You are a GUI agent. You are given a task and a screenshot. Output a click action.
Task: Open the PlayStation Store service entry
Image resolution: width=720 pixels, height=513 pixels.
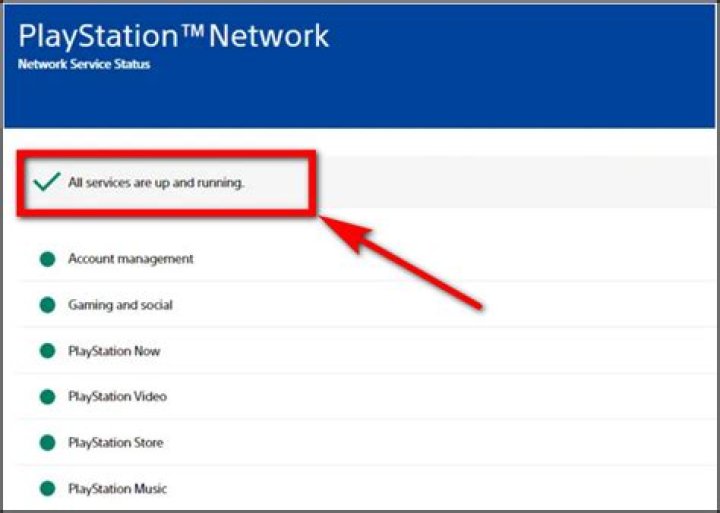pyautogui.click(x=366, y=443)
